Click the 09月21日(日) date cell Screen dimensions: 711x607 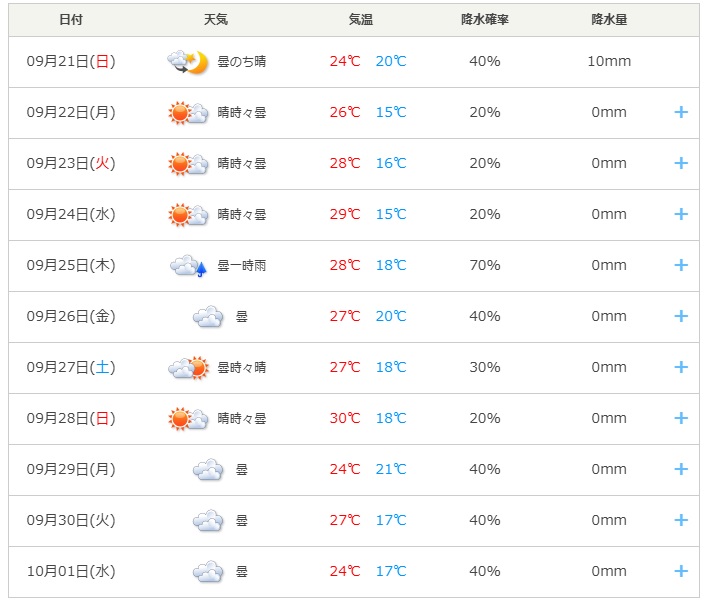(71, 62)
